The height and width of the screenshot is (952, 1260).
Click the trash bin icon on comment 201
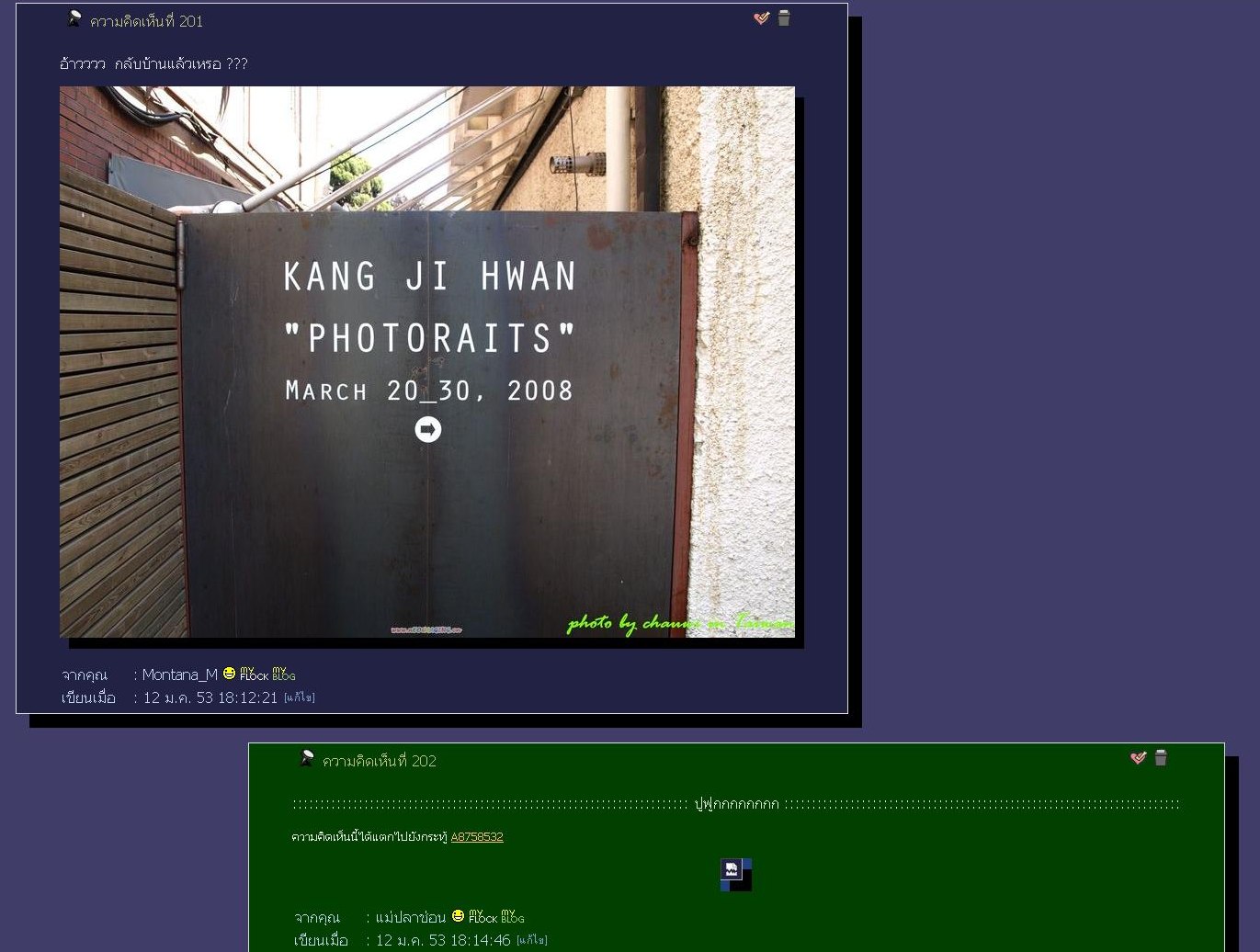(784, 17)
